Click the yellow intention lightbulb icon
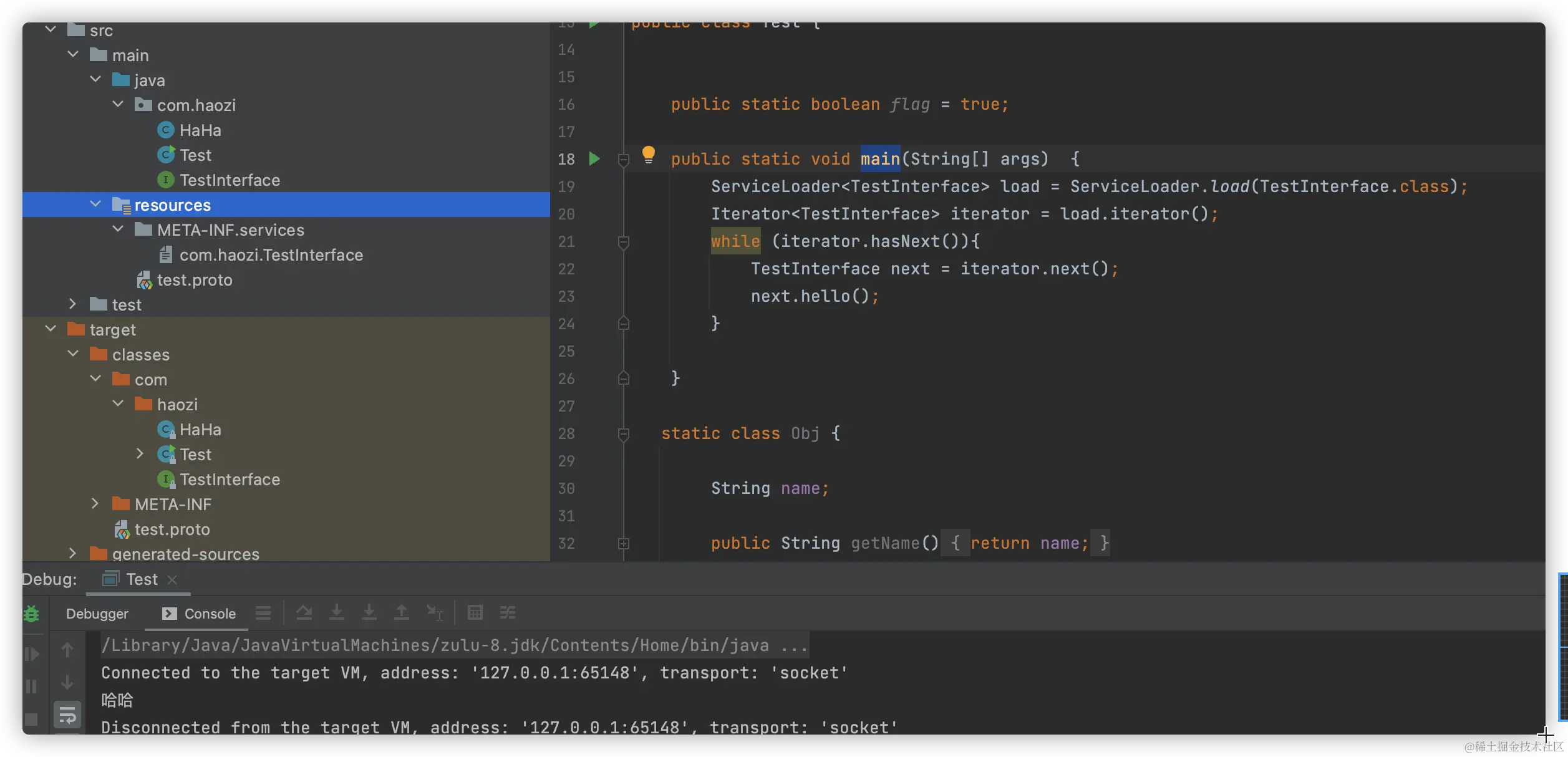Viewport: 1568px width, 757px height. tap(649, 154)
